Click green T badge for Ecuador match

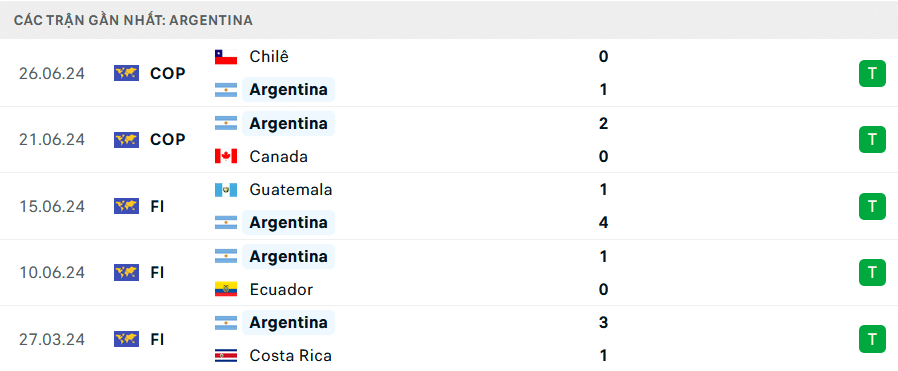[x=872, y=273]
